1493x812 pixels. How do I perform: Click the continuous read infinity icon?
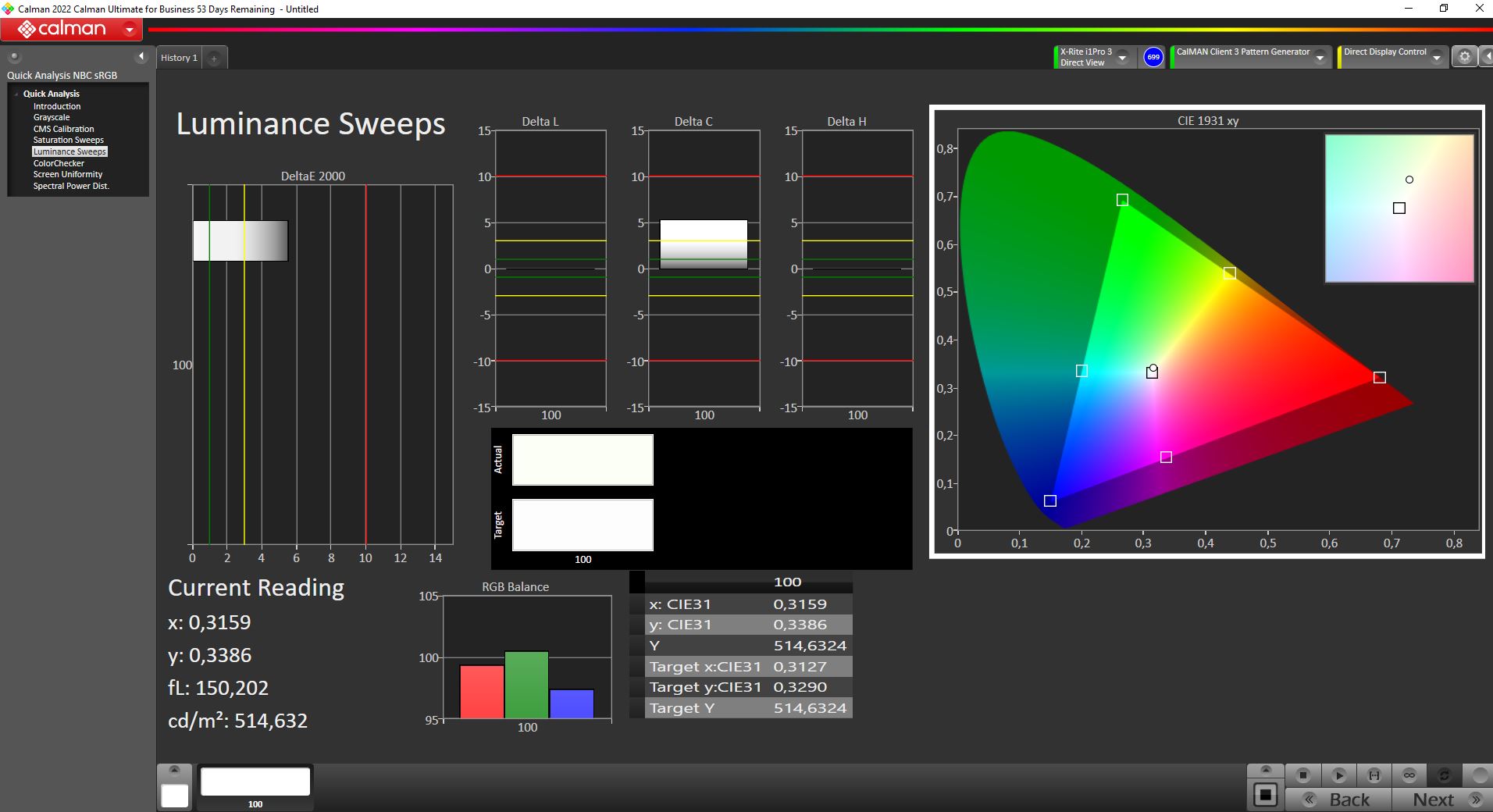[1409, 775]
